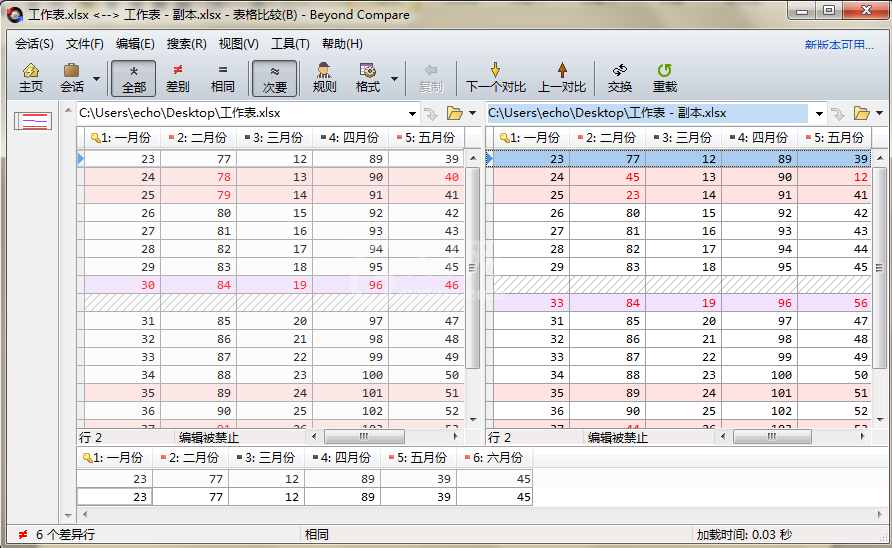Click left pane column header 3: 三月份
Viewport: 892px width, 548px height.
(x=275, y=138)
